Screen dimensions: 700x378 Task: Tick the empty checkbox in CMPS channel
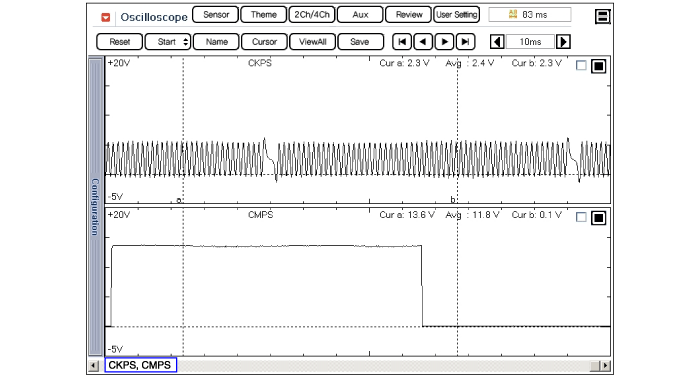click(581, 217)
